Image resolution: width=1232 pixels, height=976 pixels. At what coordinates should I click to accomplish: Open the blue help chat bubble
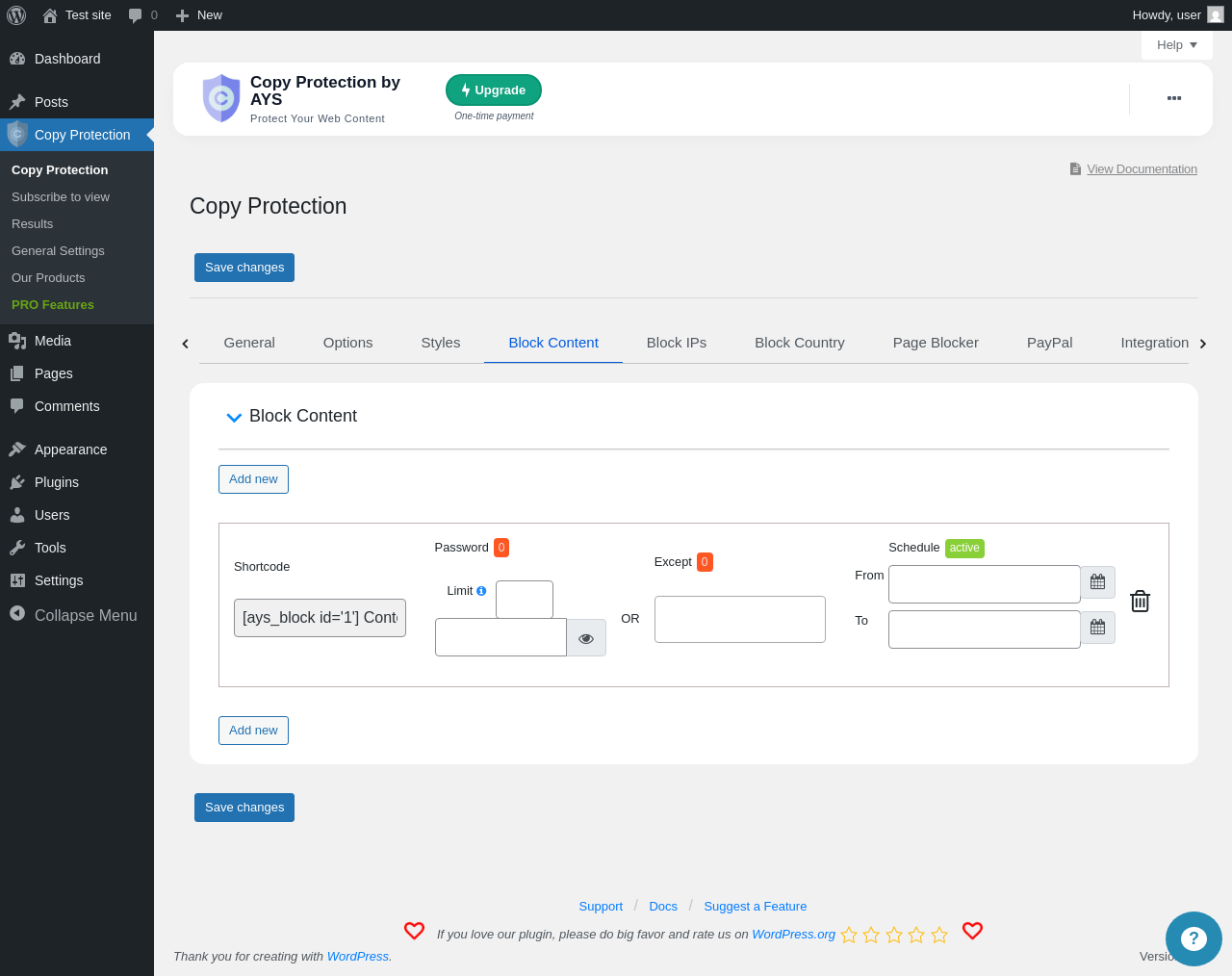1193,938
